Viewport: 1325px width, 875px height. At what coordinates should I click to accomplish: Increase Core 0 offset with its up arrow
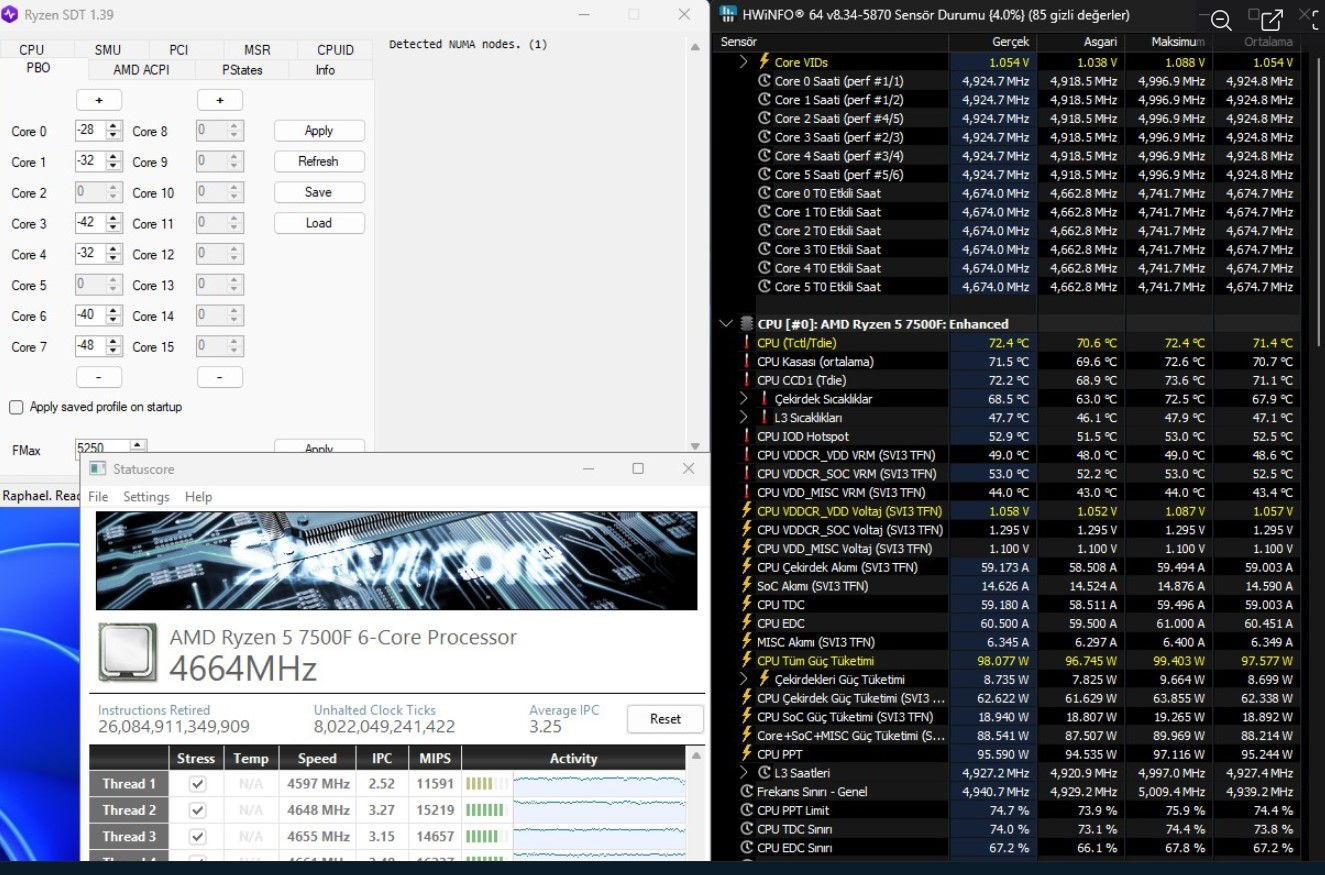tap(113, 126)
